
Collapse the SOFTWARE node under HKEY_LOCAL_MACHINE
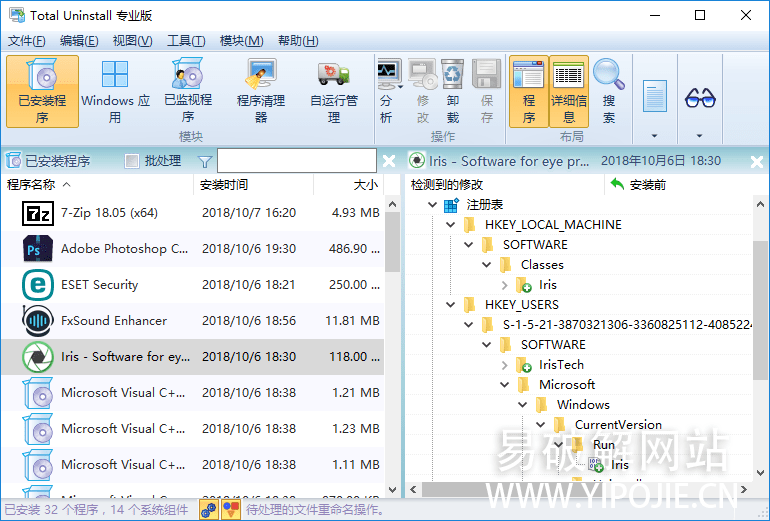pos(469,245)
